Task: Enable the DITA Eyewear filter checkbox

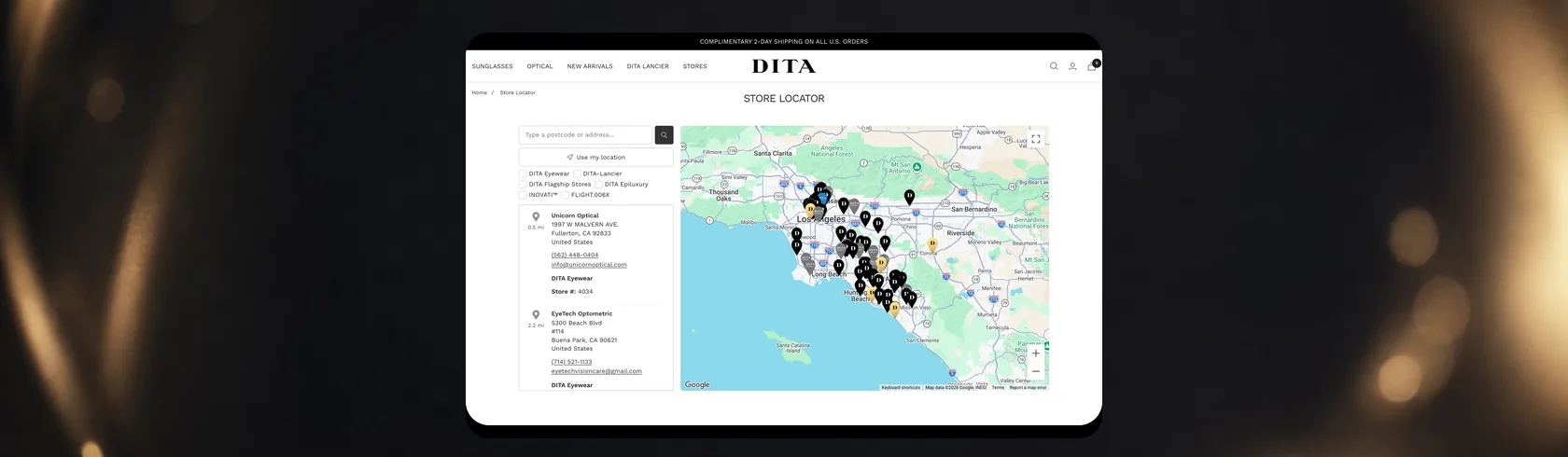Action: coord(523,173)
